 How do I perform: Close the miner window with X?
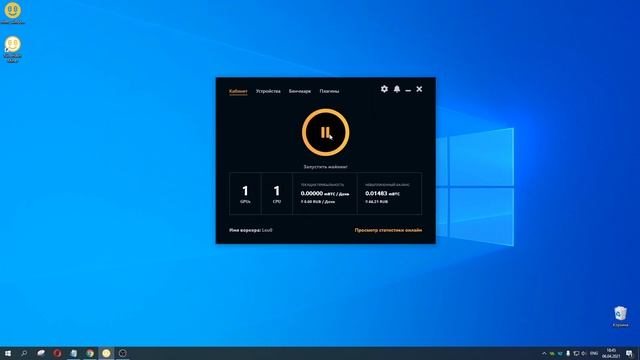[419, 89]
